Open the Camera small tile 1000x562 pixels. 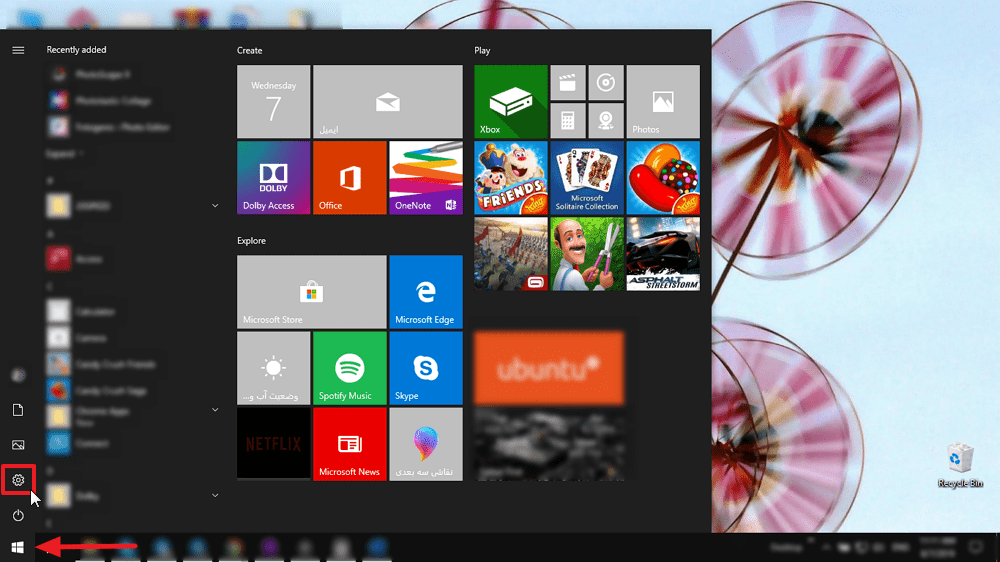[606, 121]
